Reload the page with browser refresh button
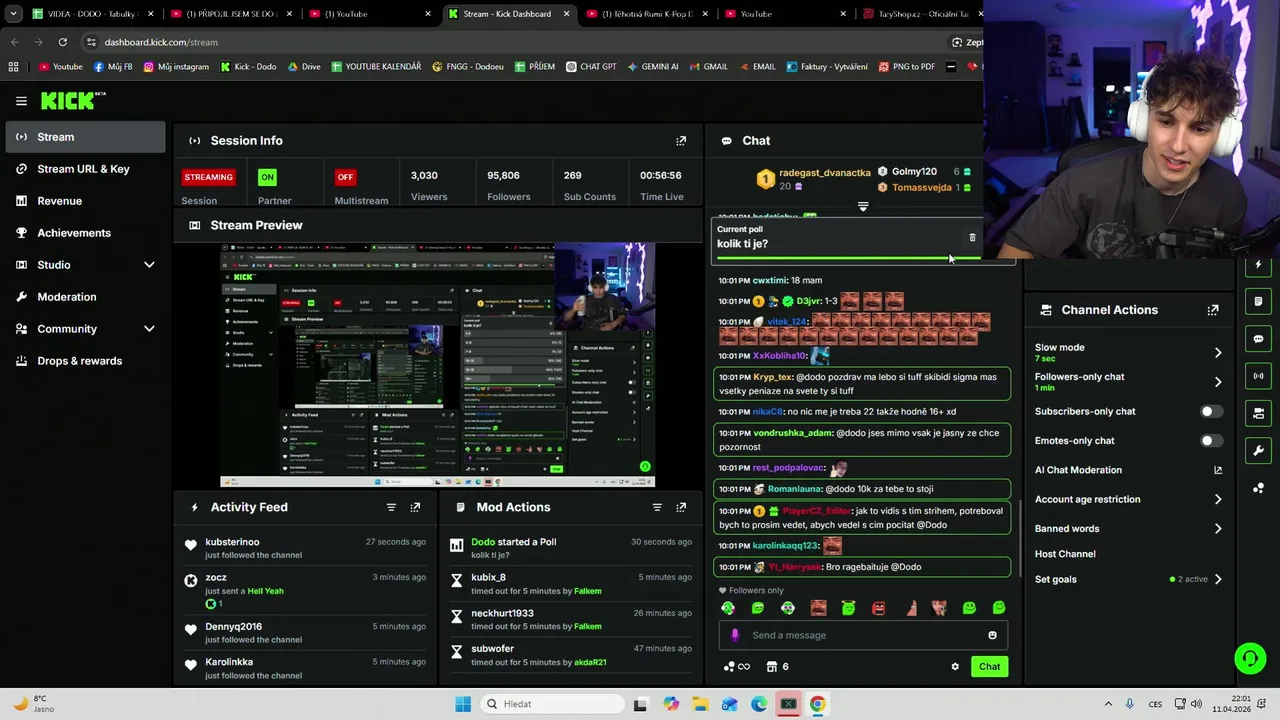 coord(62,42)
